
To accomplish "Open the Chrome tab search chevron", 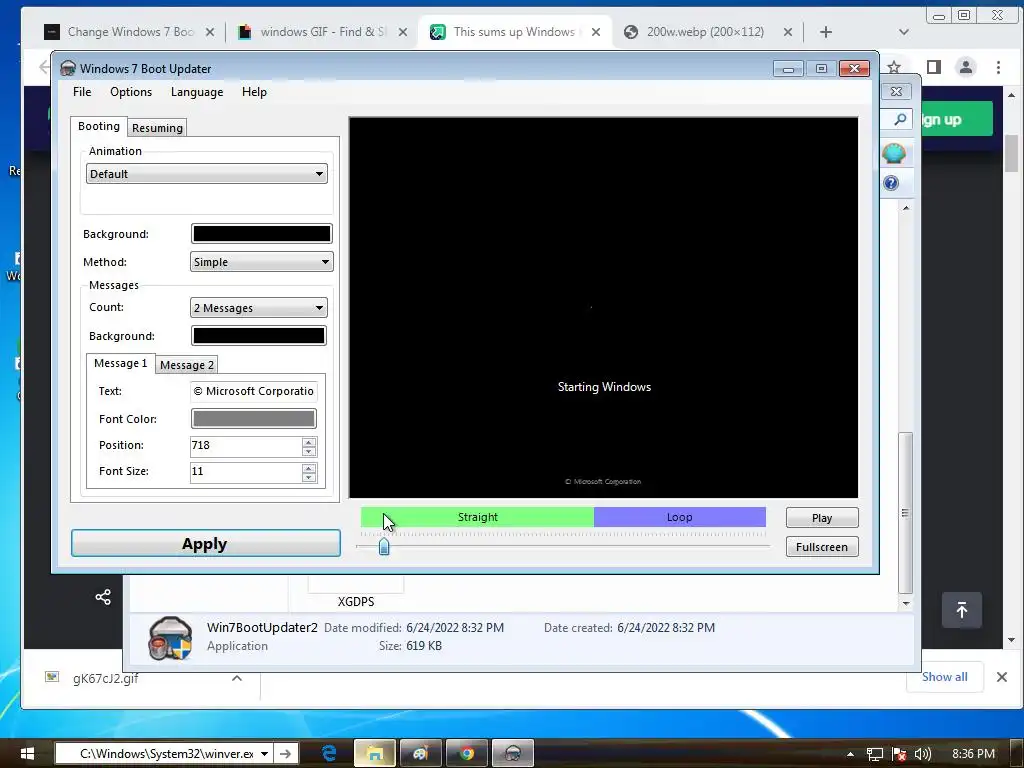I will (x=904, y=32).
